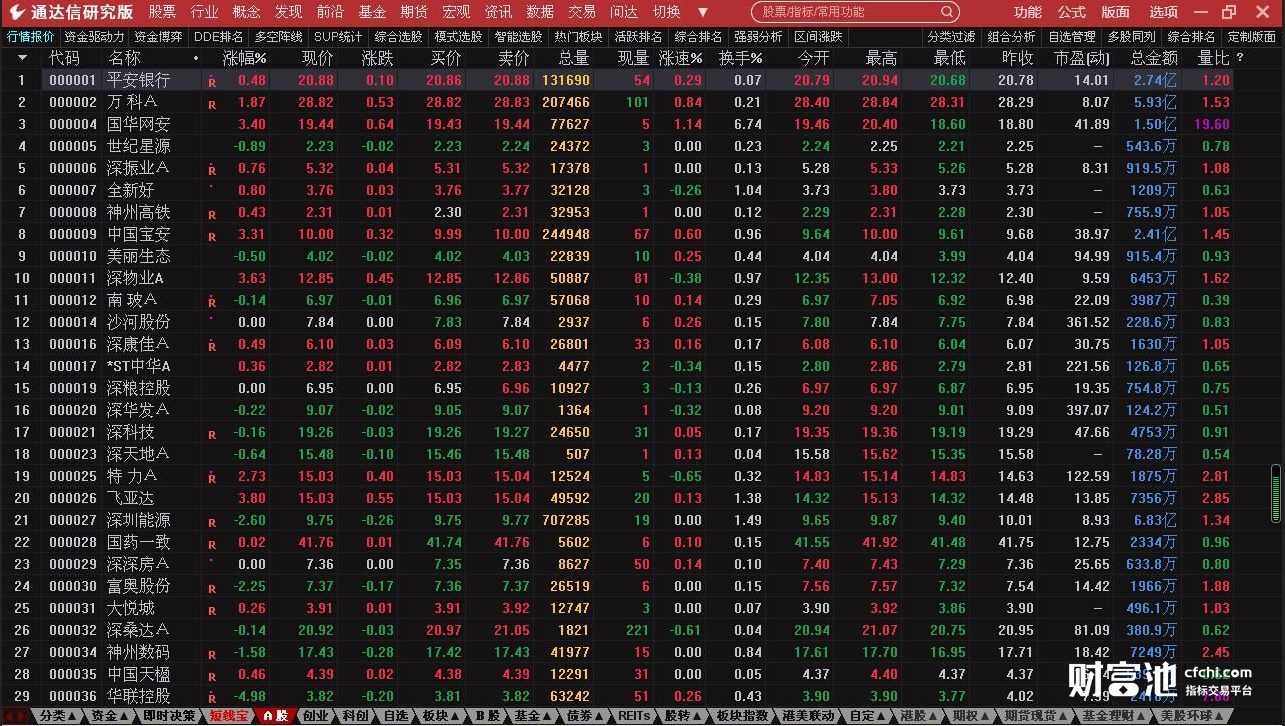Click the R marker beside 大悦城
1285x726 pixels.
[212, 609]
